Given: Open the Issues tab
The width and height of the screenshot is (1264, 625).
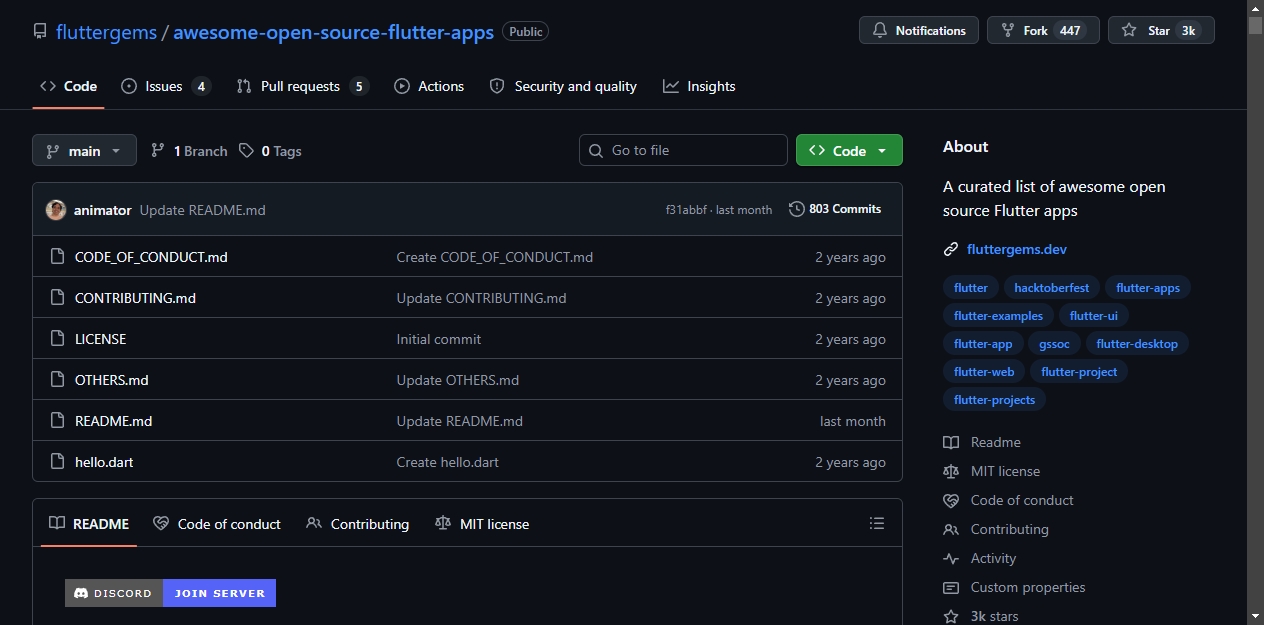Looking at the screenshot, I should pos(166,86).
